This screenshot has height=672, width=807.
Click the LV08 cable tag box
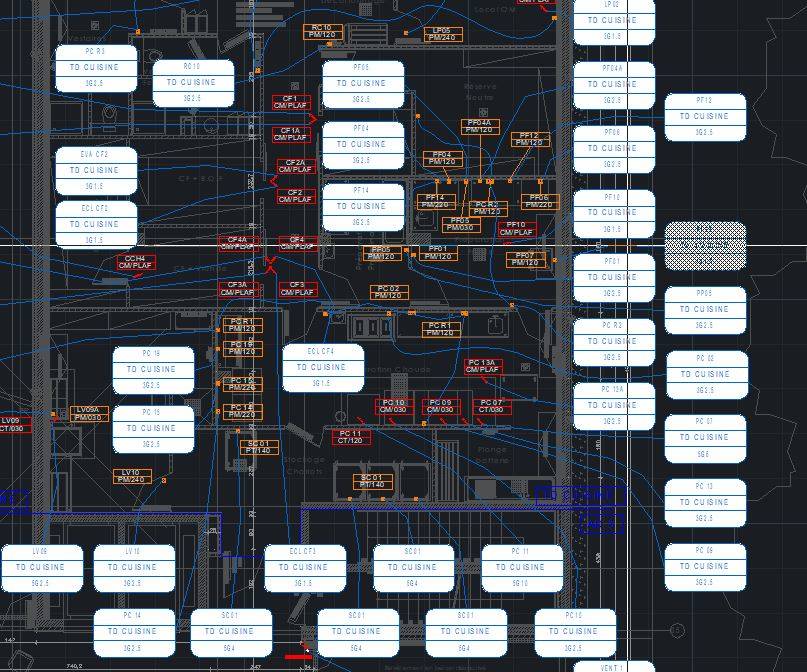click(x=40, y=567)
